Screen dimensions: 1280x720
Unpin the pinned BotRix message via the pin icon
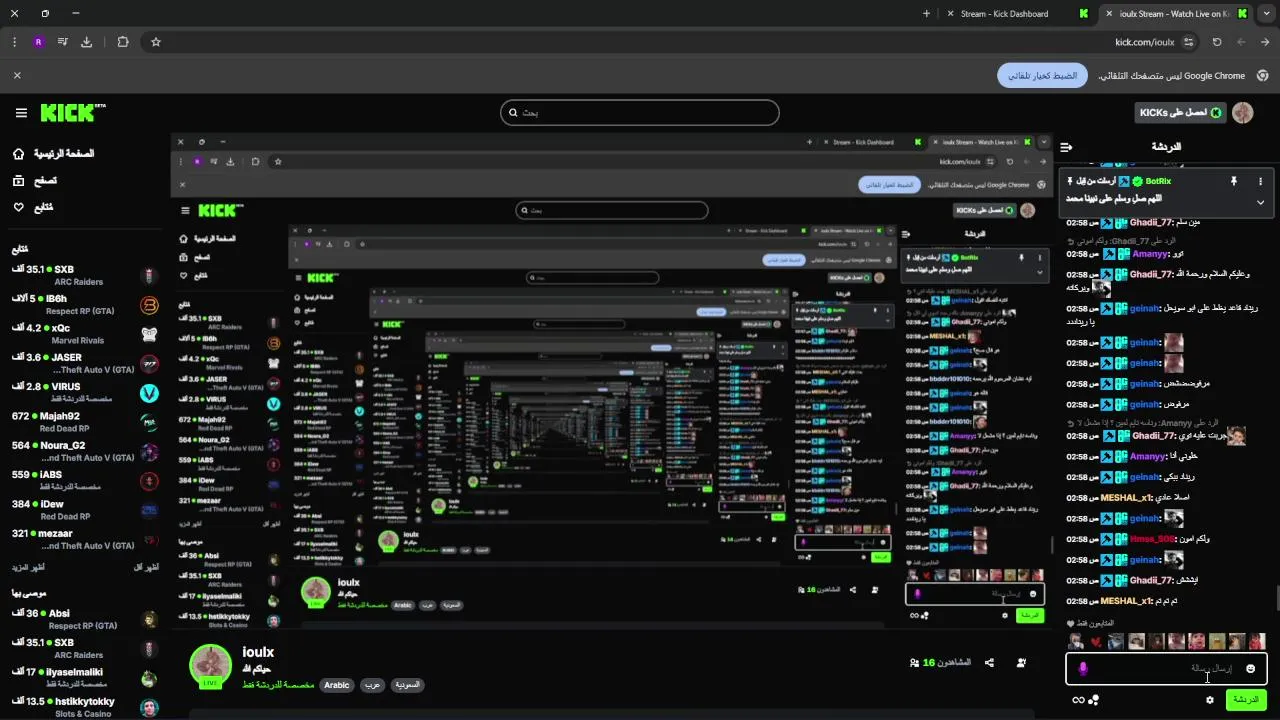click(x=1233, y=181)
